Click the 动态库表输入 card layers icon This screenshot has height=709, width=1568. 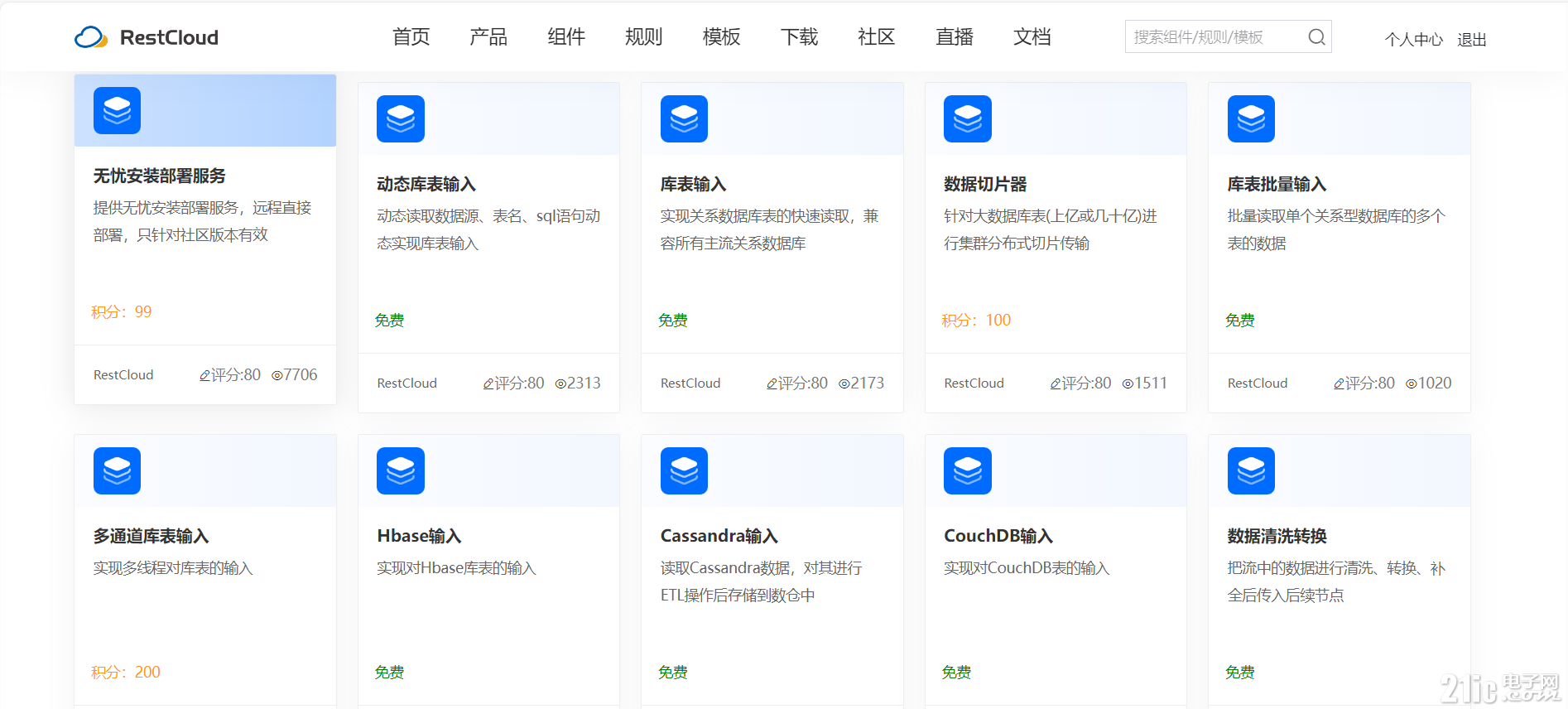click(x=401, y=118)
